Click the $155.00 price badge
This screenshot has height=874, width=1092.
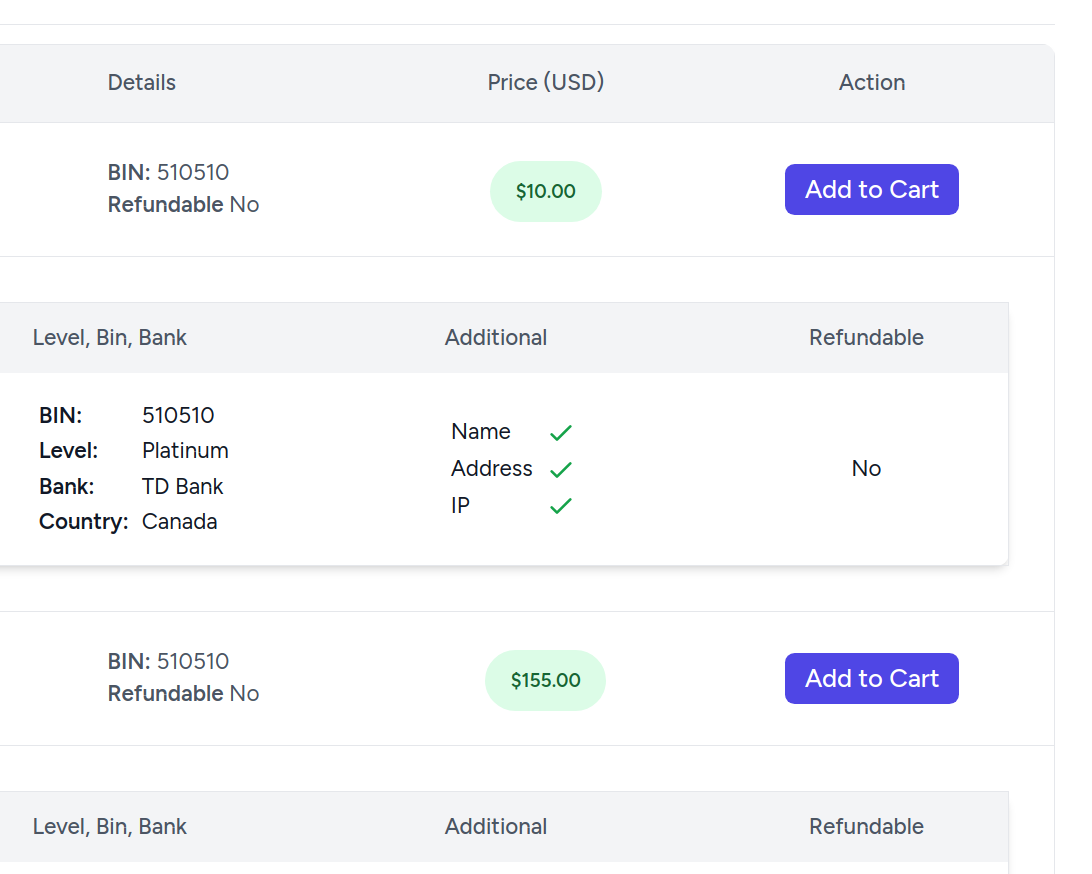tap(545, 680)
